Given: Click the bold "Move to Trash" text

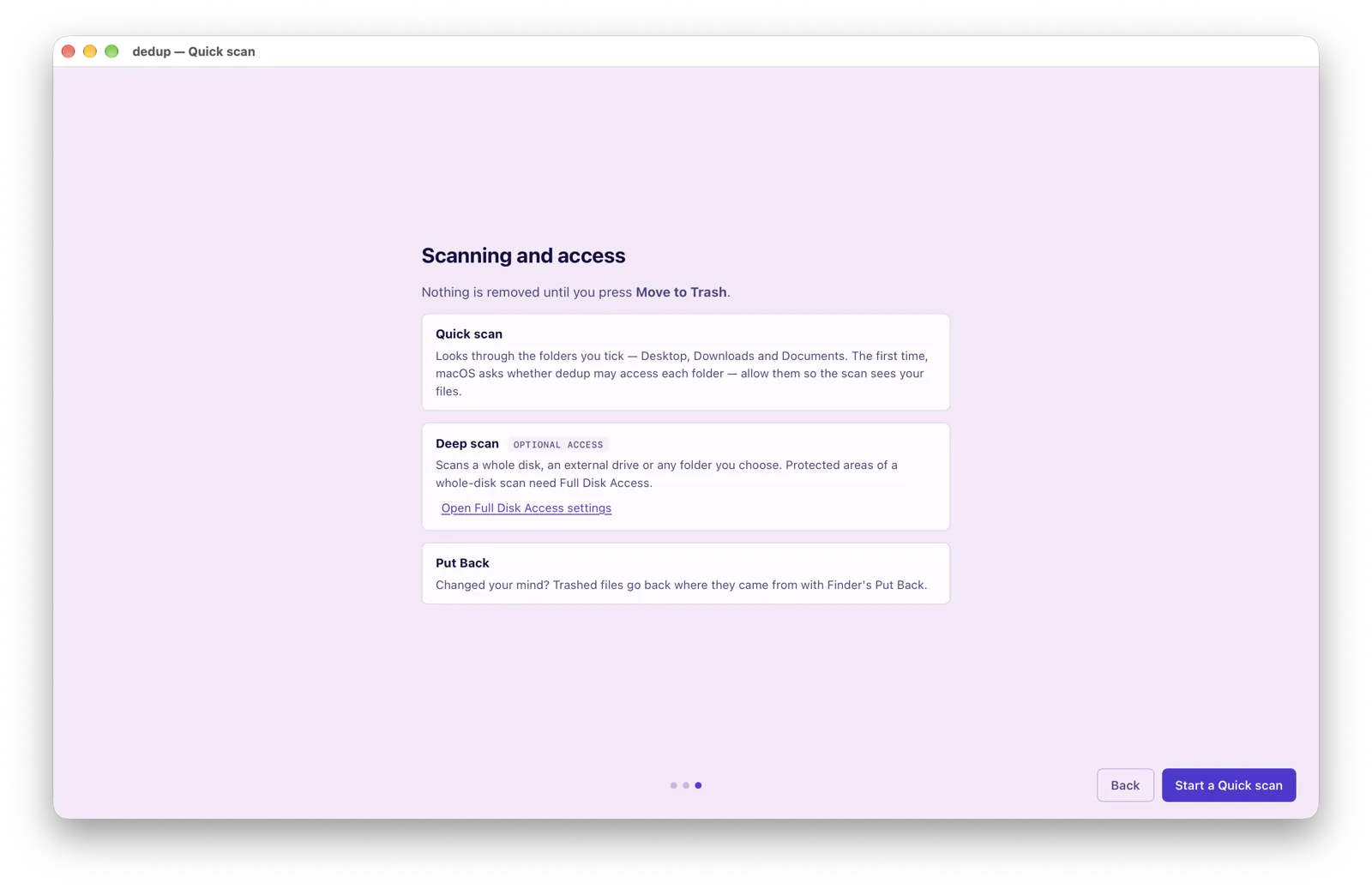Looking at the screenshot, I should [681, 291].
